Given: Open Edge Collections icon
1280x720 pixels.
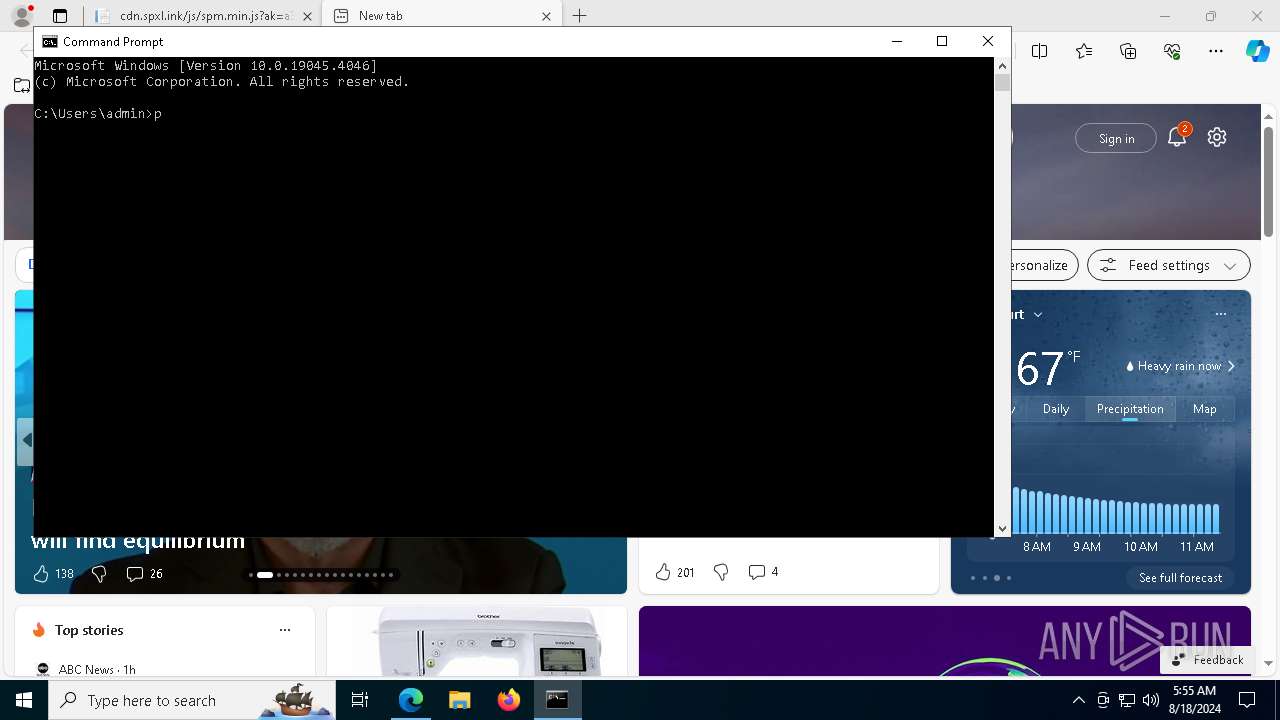Looking at the screenshot, I should [1128, 51].
